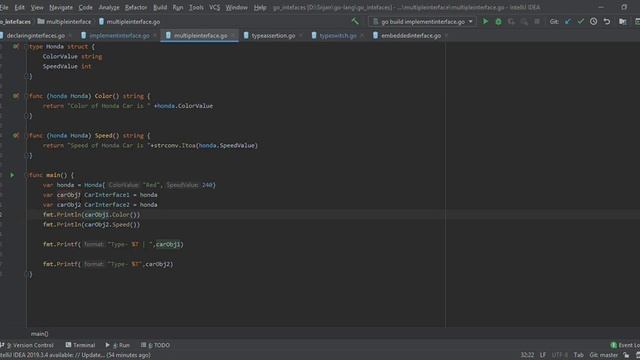Open the run configuration dropdown 'go build implementinterface.go'

click(422, 21)
